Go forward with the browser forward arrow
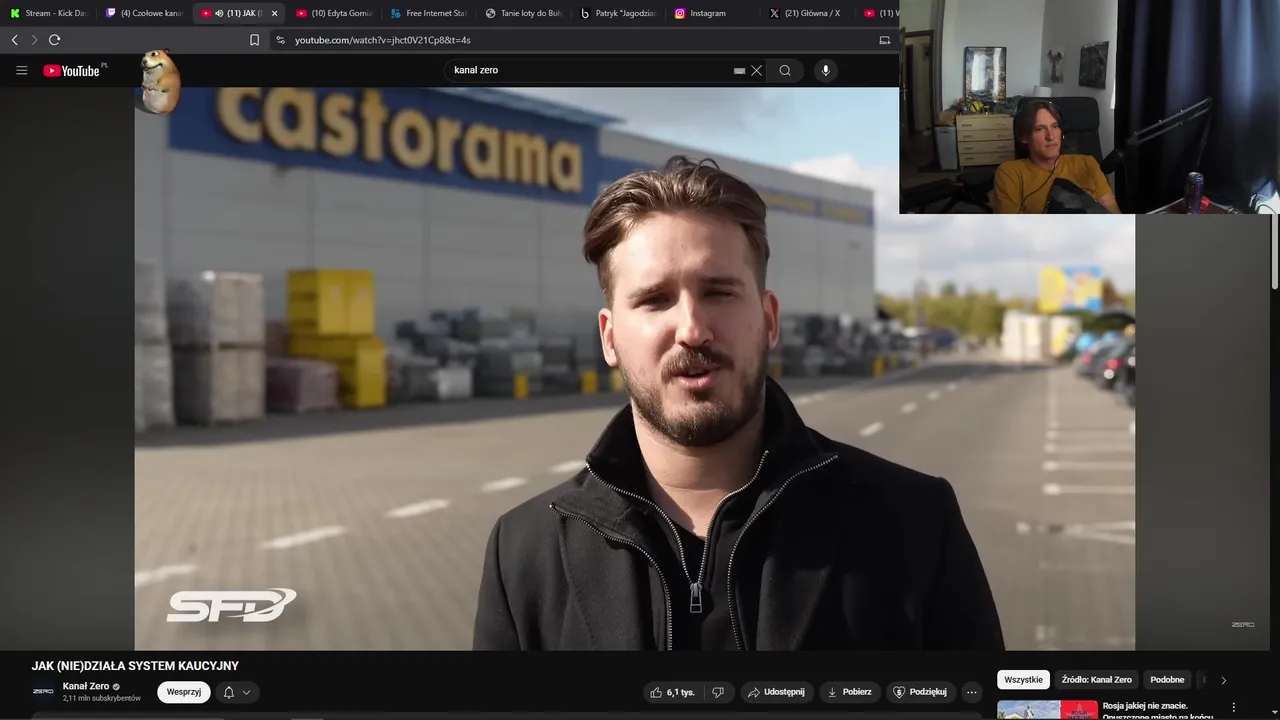This screenshot has width=1280, height=720. [34, 40]
